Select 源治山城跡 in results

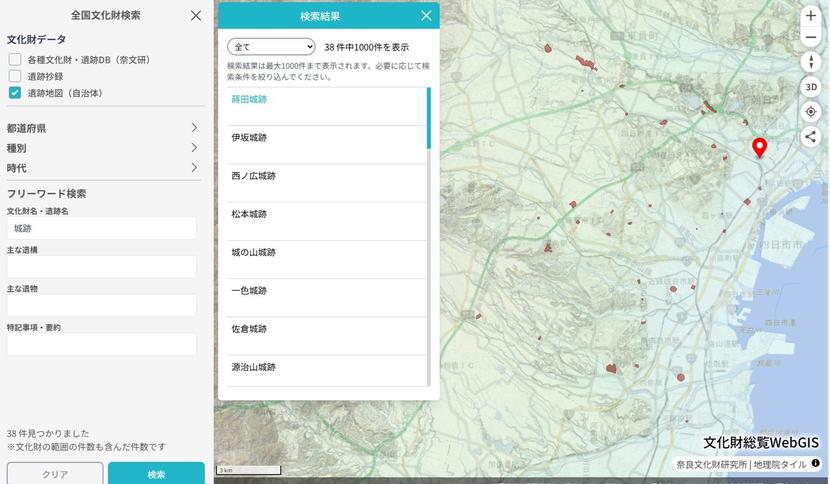pyautogui.click(x=327, y=371)
